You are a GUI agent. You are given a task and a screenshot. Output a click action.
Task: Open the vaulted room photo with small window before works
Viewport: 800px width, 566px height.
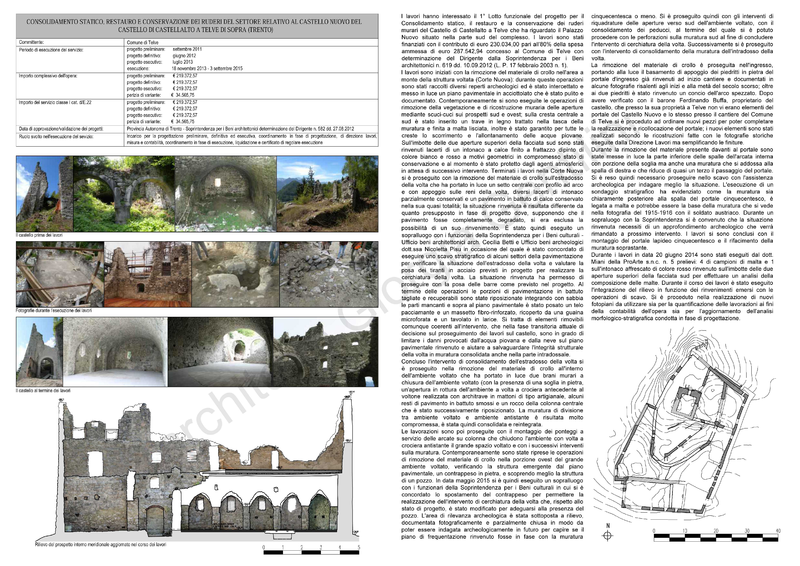226,194
